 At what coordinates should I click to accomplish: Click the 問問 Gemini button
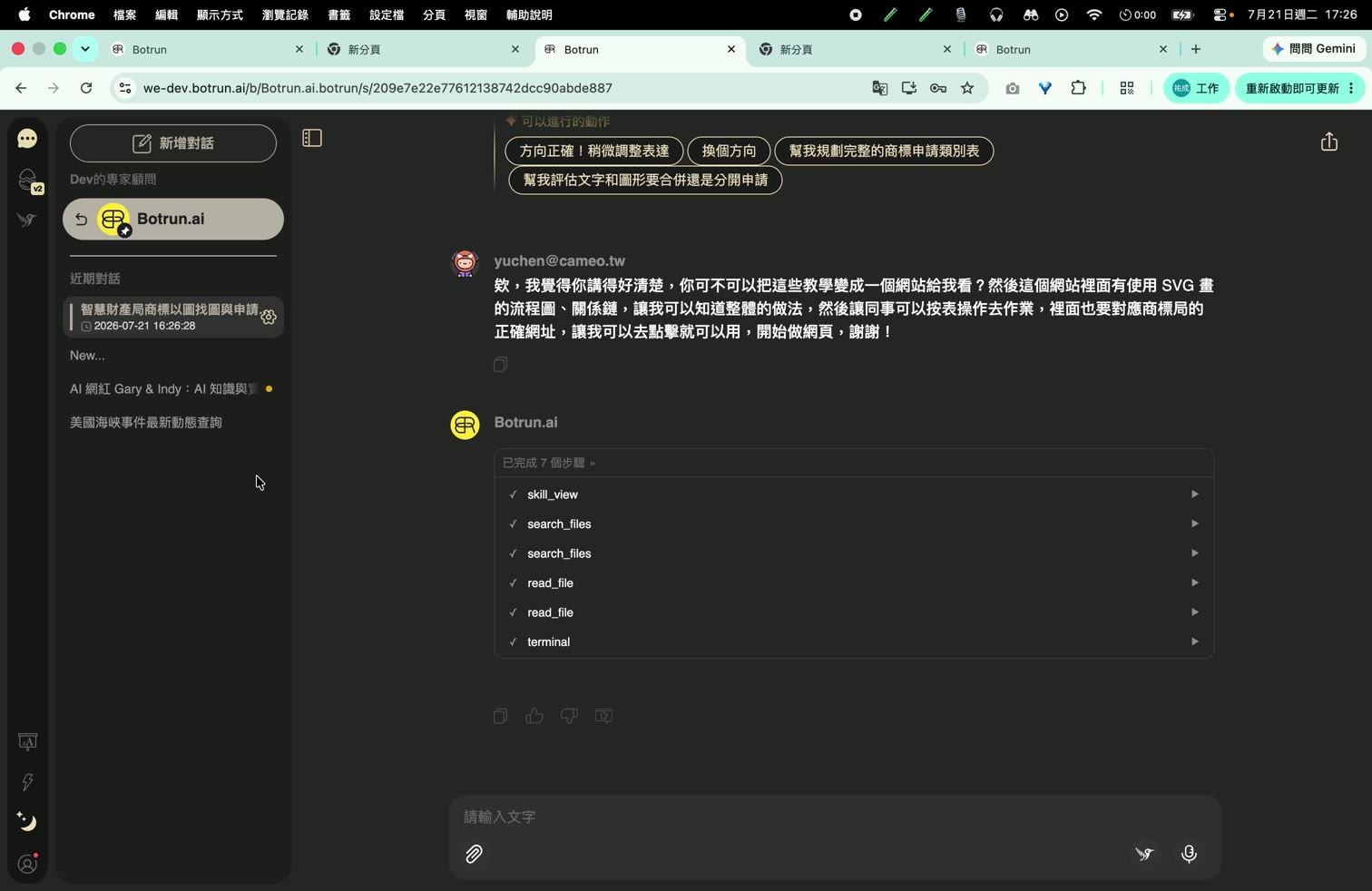[x=1313, y=49]
